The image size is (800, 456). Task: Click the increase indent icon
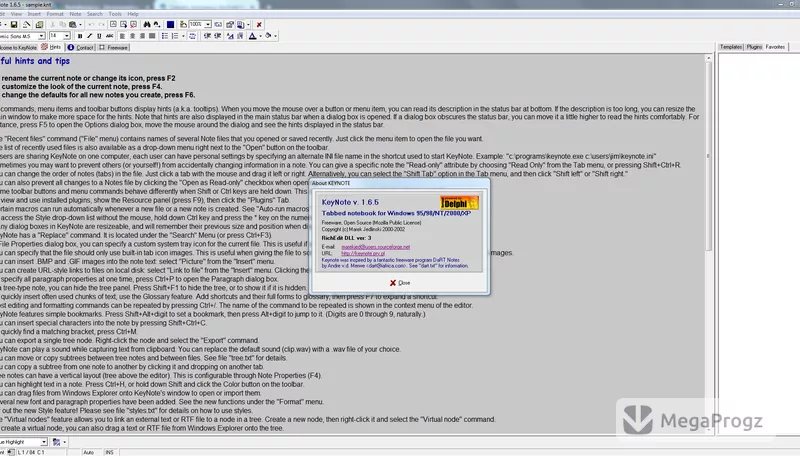217,36
